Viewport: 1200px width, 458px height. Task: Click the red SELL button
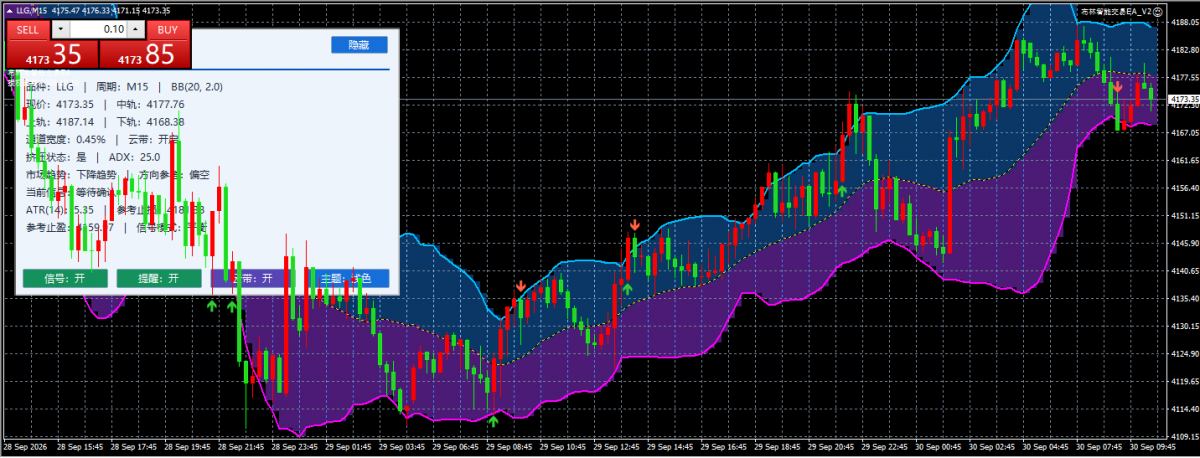coord(27,30)
